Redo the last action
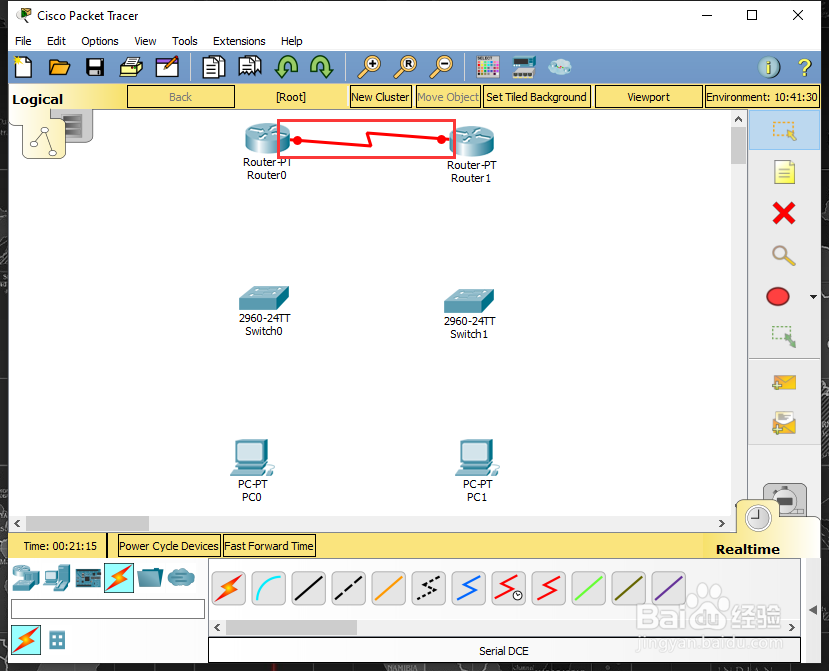The width and height of the screenshot is (829, 671). pos(321,67)
